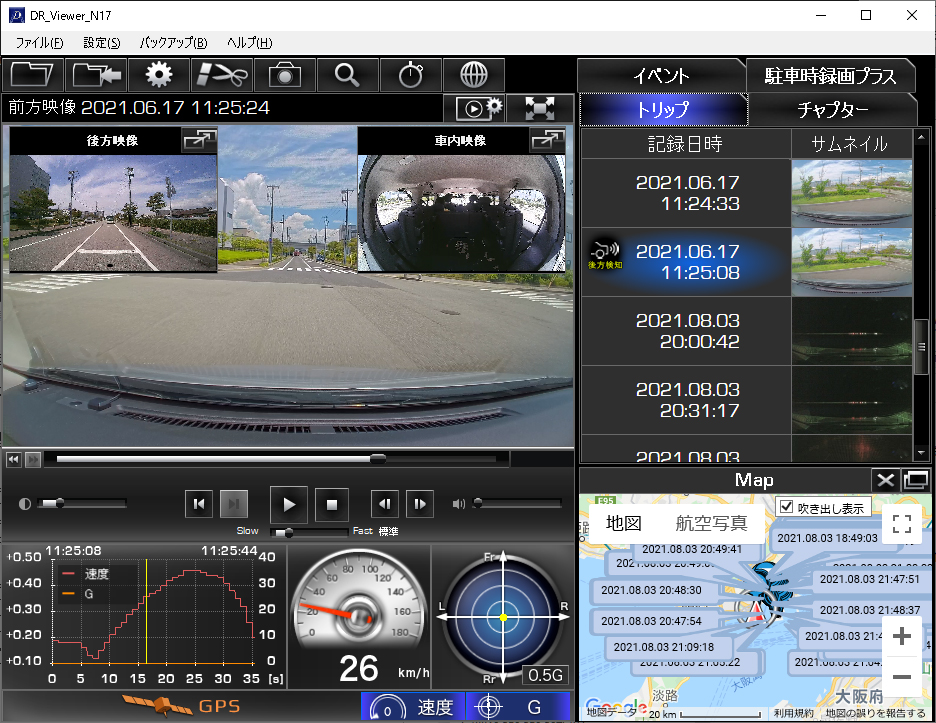
Task: Stop the video playback
Action: pos(332,505)
